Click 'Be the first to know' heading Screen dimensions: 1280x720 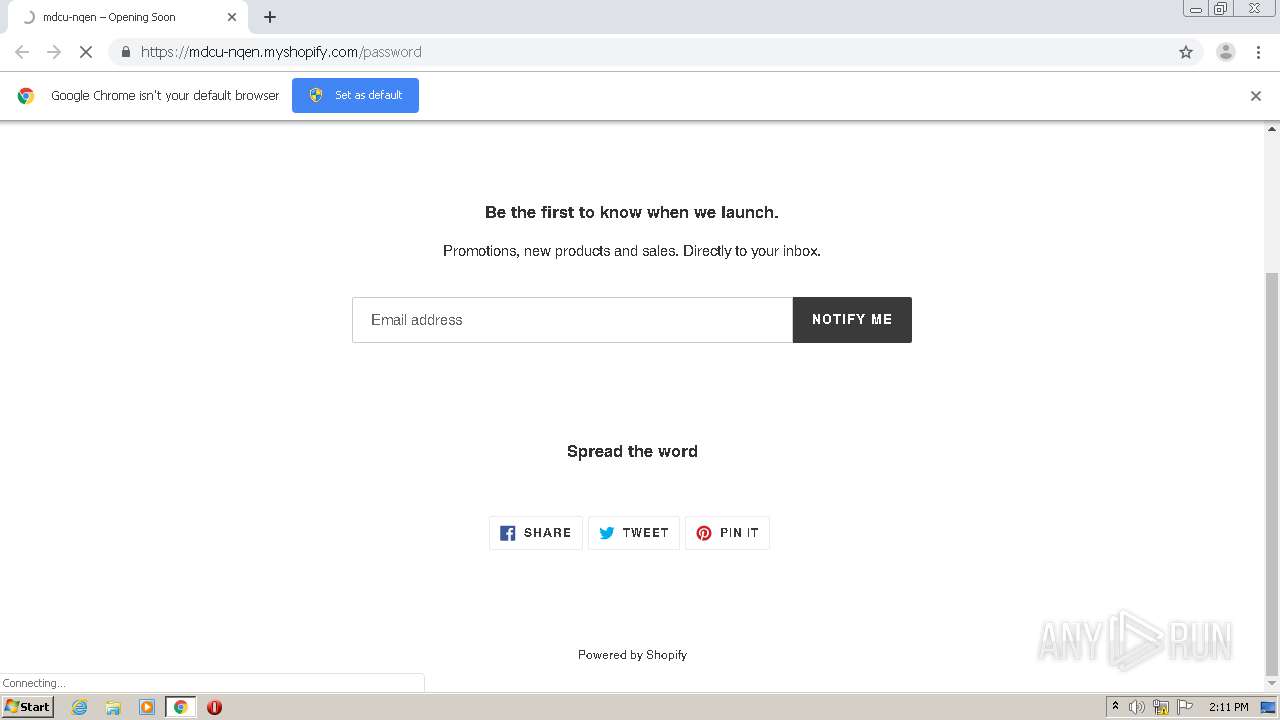[x=632, y=212]
